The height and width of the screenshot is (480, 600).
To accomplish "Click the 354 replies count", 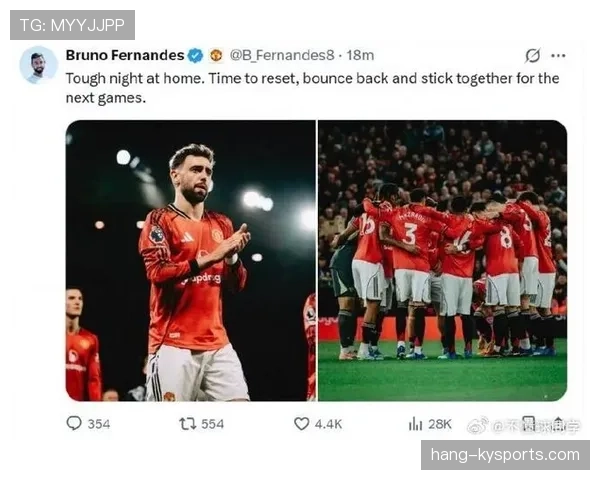I will [99, 424].
